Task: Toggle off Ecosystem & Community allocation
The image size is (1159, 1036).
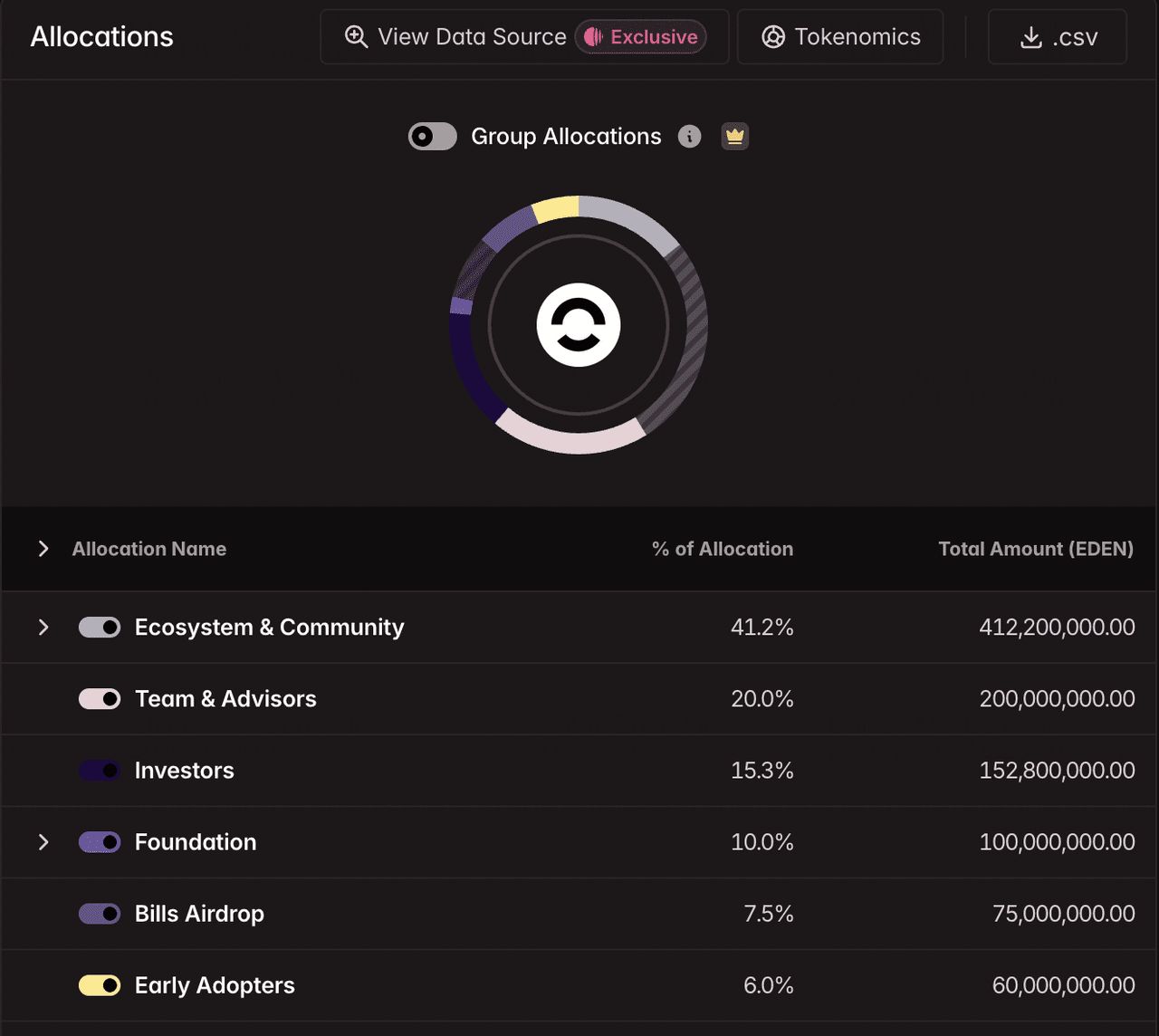Action: tap(100, 628)
